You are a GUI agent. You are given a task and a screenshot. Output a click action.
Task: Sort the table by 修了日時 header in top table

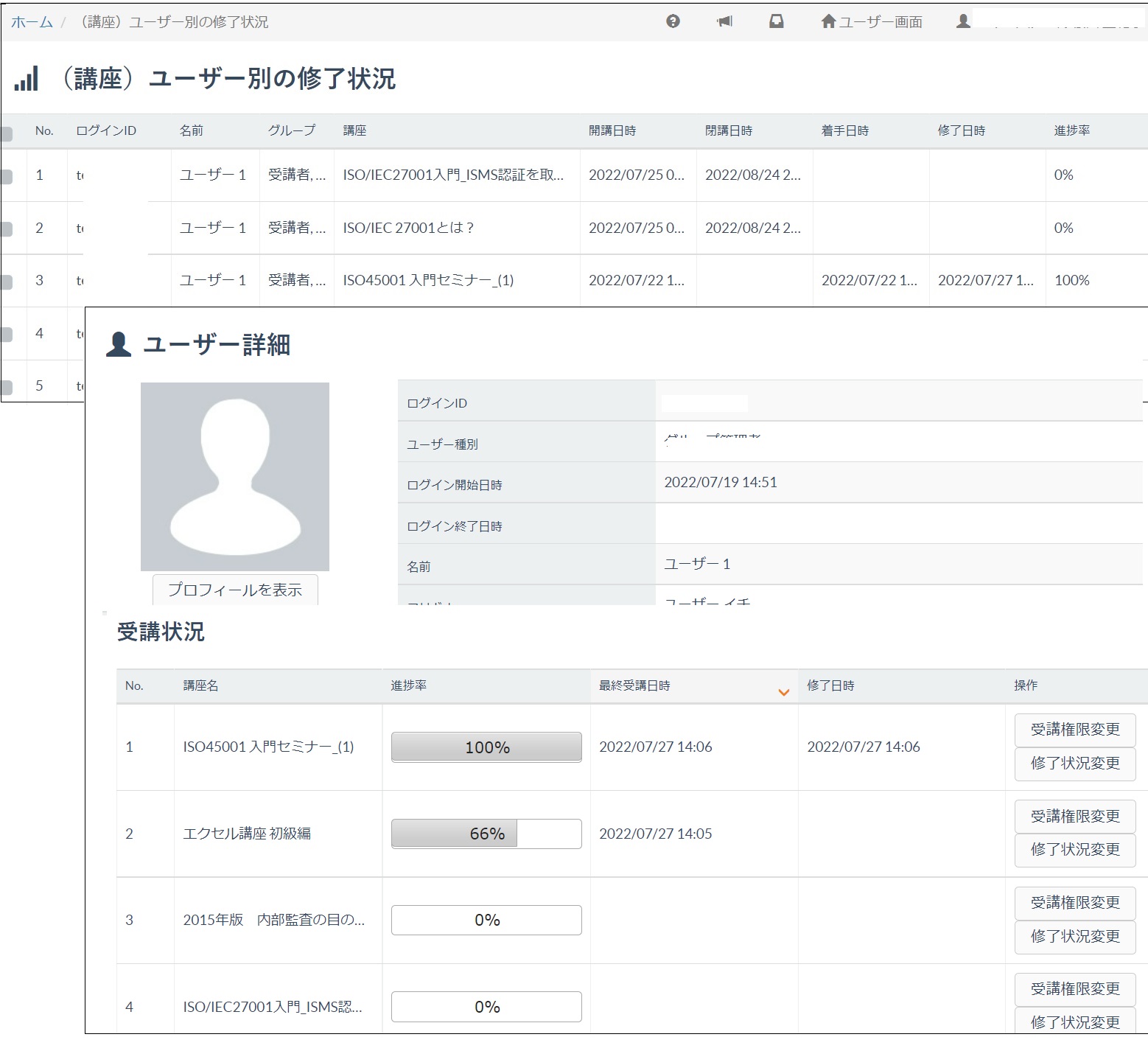[962, 130]
